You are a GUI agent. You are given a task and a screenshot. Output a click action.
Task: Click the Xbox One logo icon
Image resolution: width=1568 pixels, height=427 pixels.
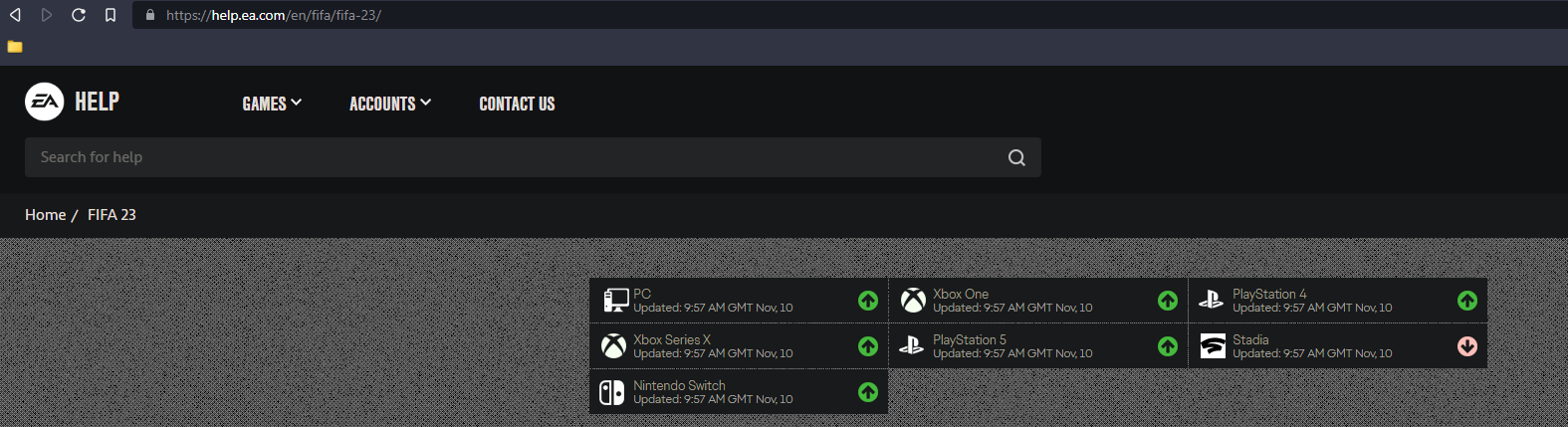913,301
